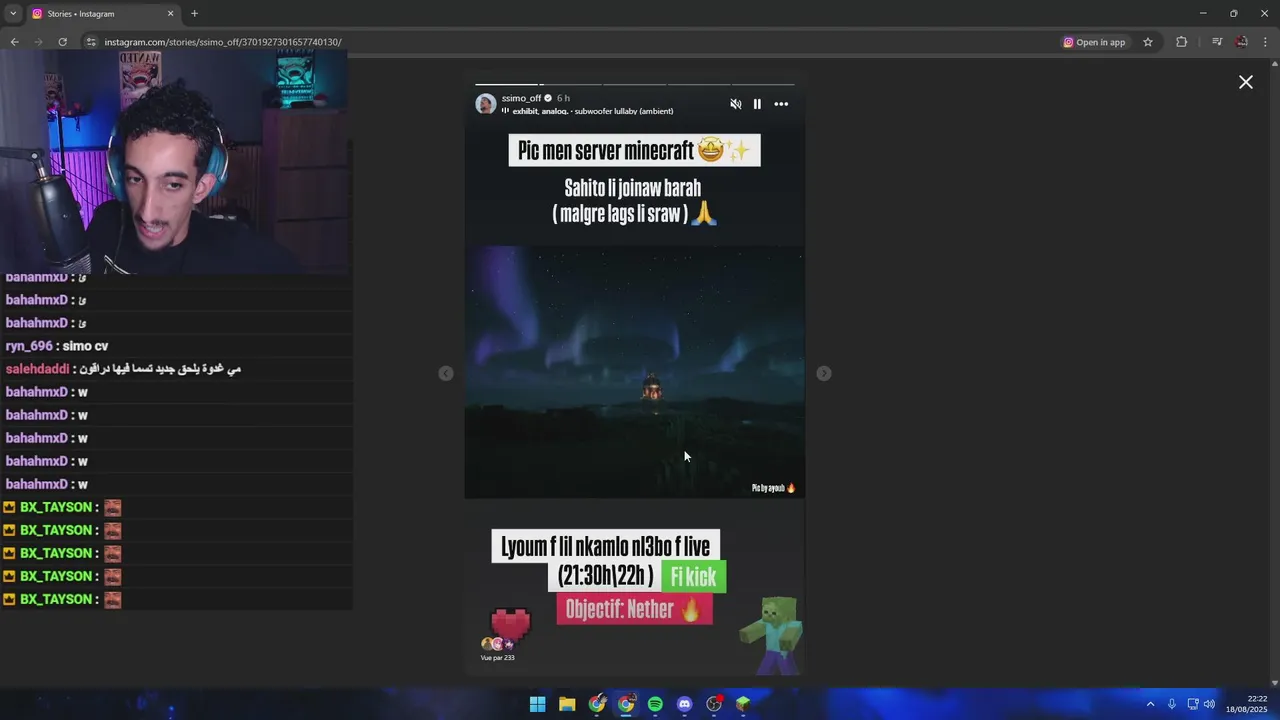Click the webcam overlay video
Screen dimensions: 1280x720
(174, 163)
